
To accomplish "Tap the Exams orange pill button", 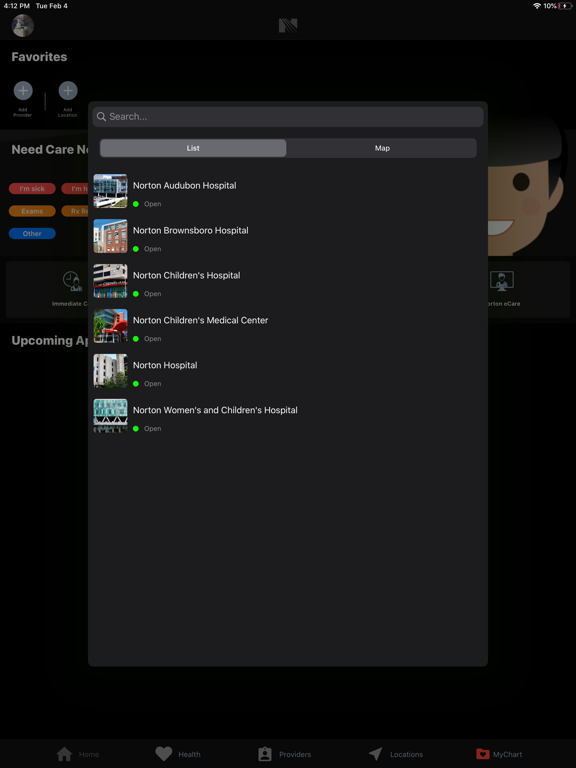I will click(32, 211).
